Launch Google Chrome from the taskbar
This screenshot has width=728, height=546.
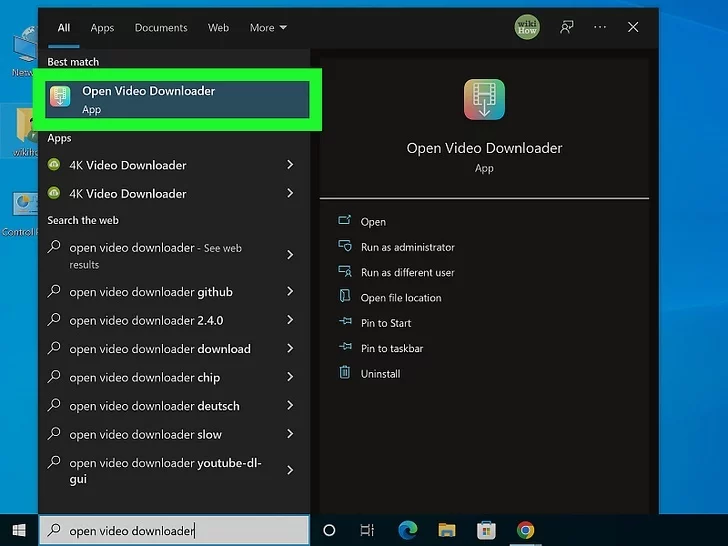[526, 530]
